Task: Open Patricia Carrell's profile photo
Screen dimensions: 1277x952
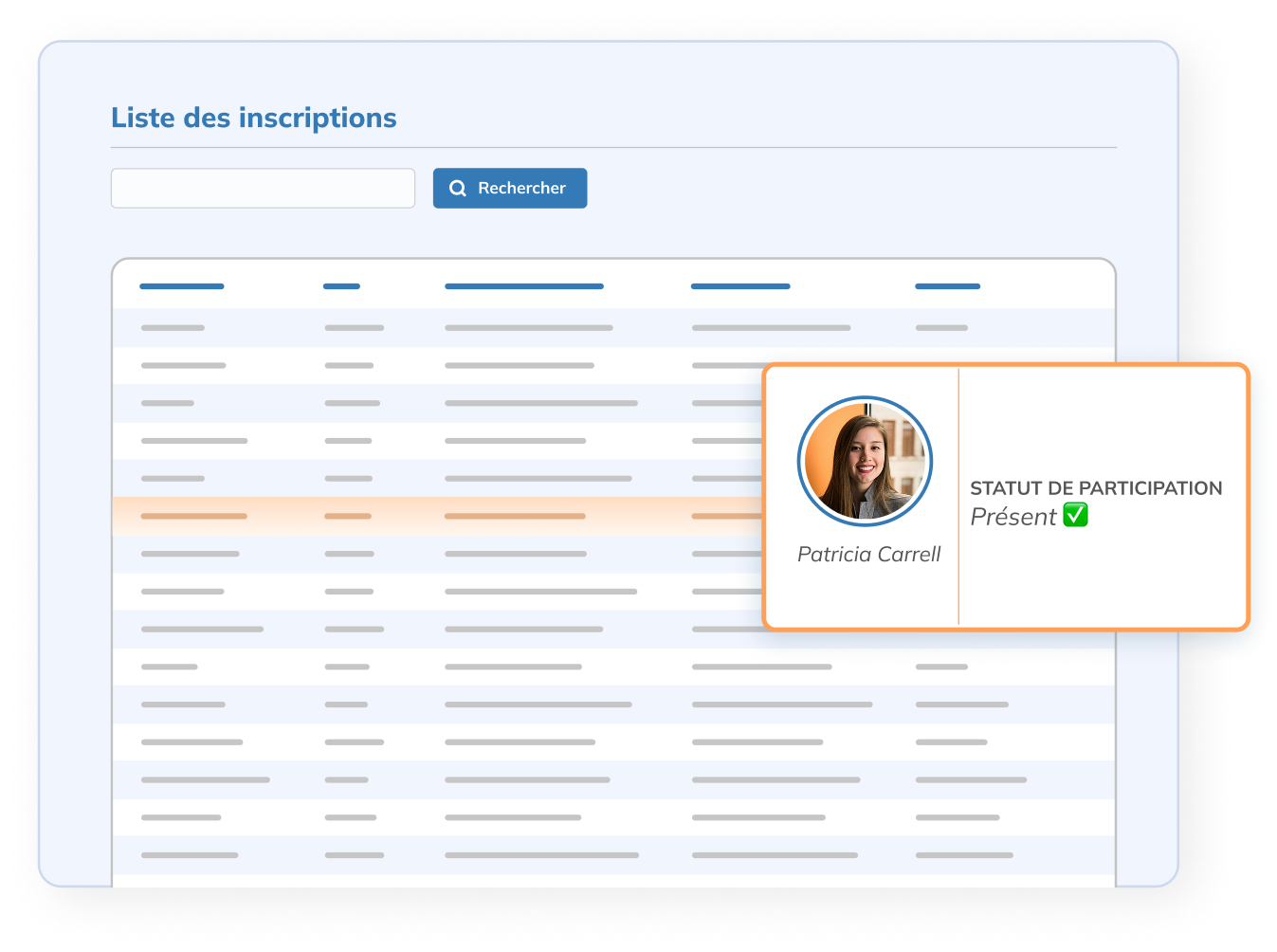Action: pos(865,462)
